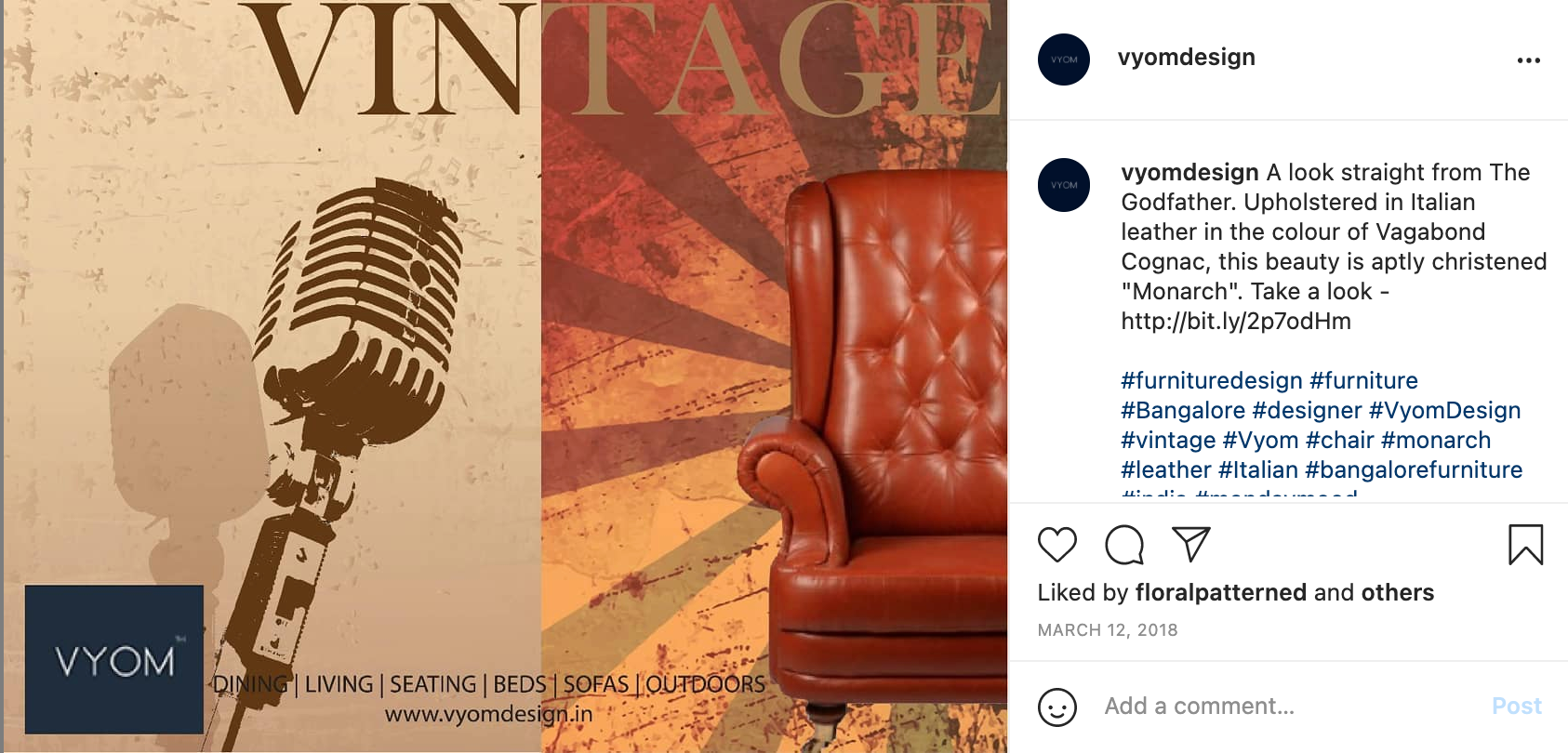Screen dimensions: 1568x753
Task: Click the March 12, 2018 timestamp
Action: 1107,630
